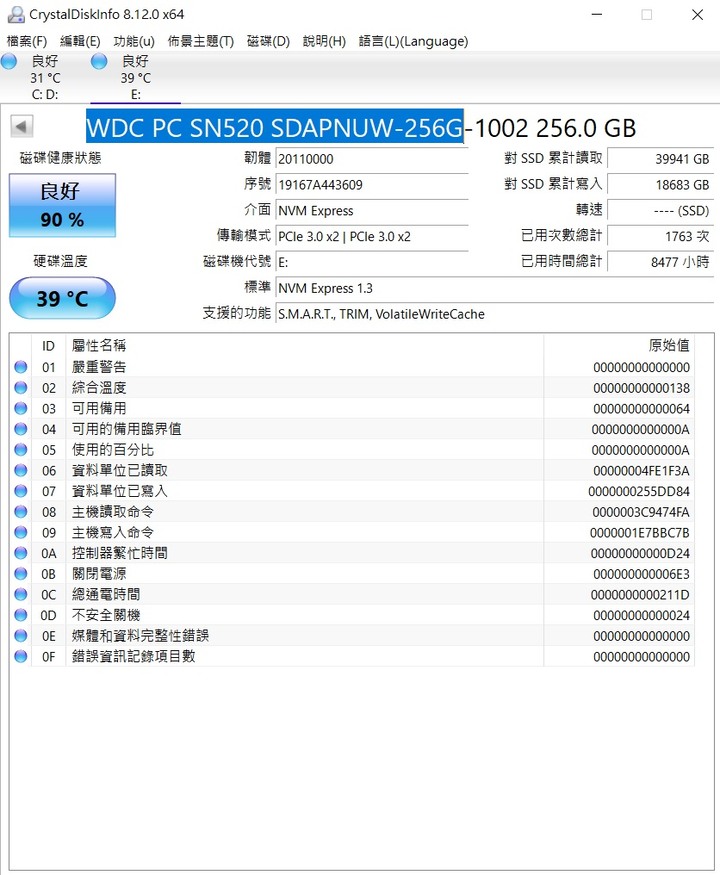Image resolution: width=720 pixels, height=875 pixels.
Task: Click the 良好 90 % health status button
Action: [x=63, y=205]
